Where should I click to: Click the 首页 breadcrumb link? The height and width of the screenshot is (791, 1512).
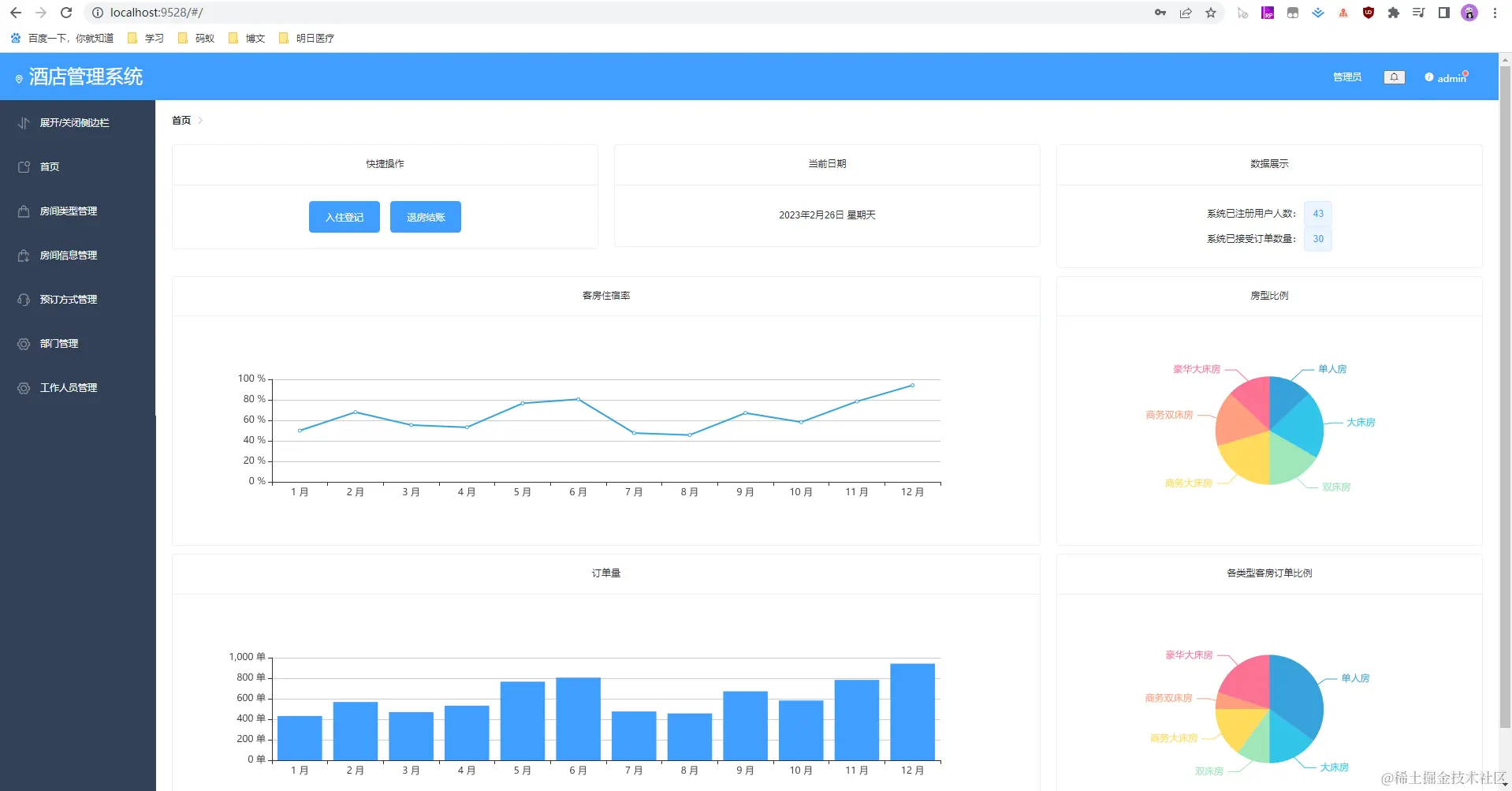(x=181, y=121)
